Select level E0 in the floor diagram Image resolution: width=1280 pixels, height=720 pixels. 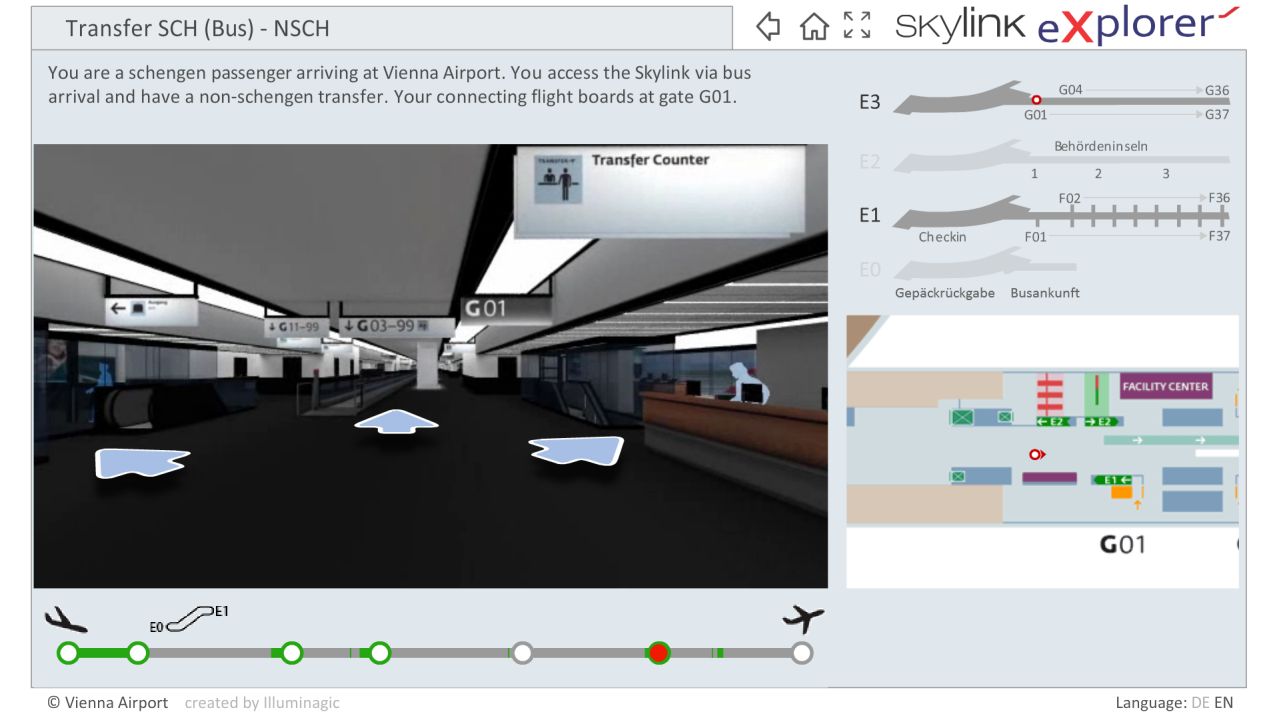click(x=869, y=269)
